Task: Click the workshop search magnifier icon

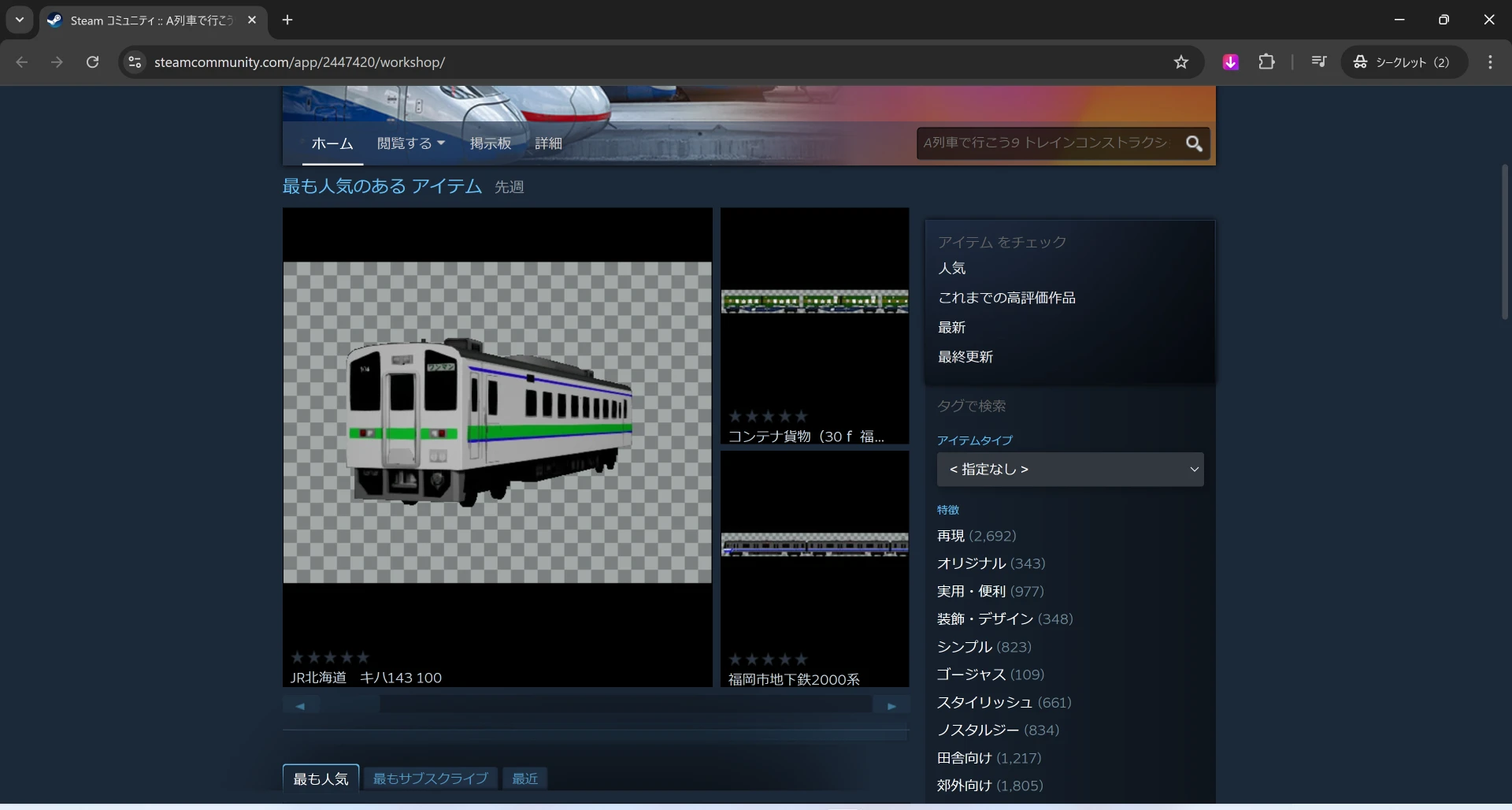Action: click(1194, 143)
